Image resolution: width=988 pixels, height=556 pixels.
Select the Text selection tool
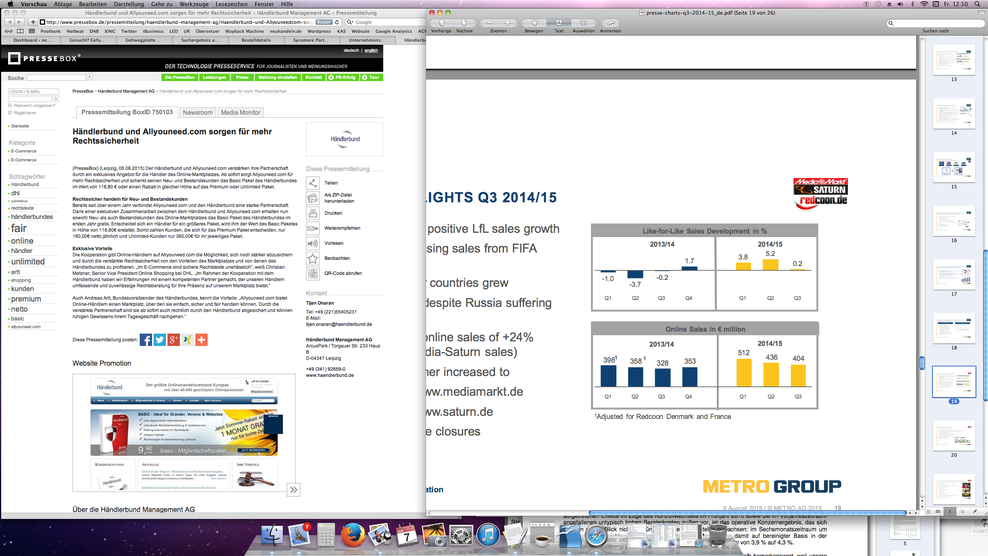pyautogui.click(x=559, y=23)
